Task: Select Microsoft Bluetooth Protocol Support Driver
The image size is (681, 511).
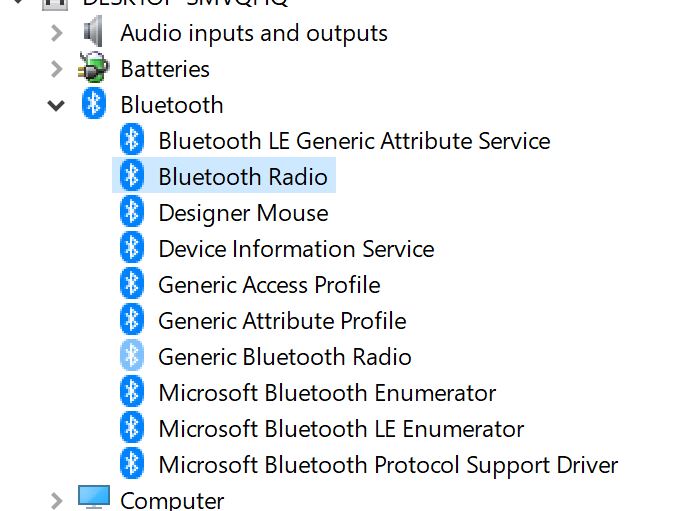Action: tap(388, 465)
